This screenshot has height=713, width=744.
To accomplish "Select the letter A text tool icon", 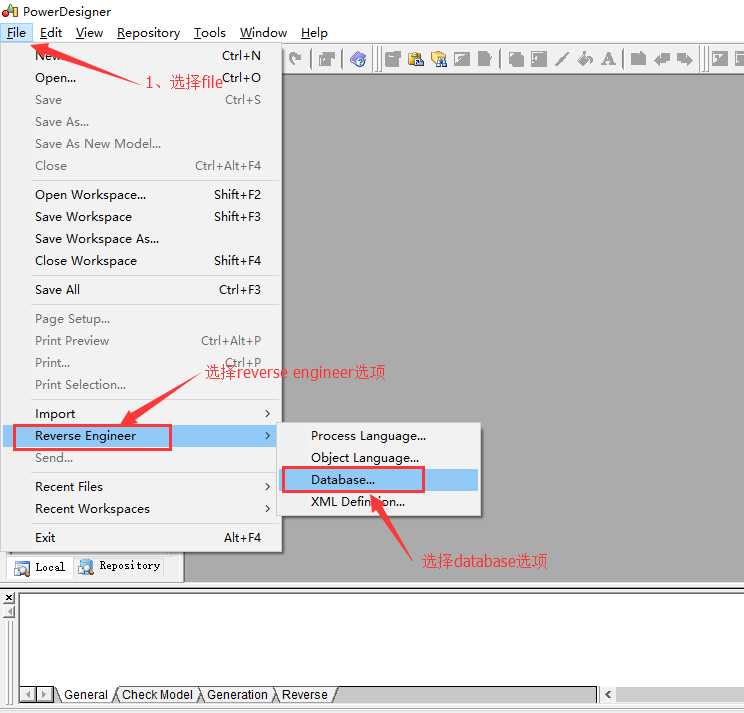I will [608, 59].
